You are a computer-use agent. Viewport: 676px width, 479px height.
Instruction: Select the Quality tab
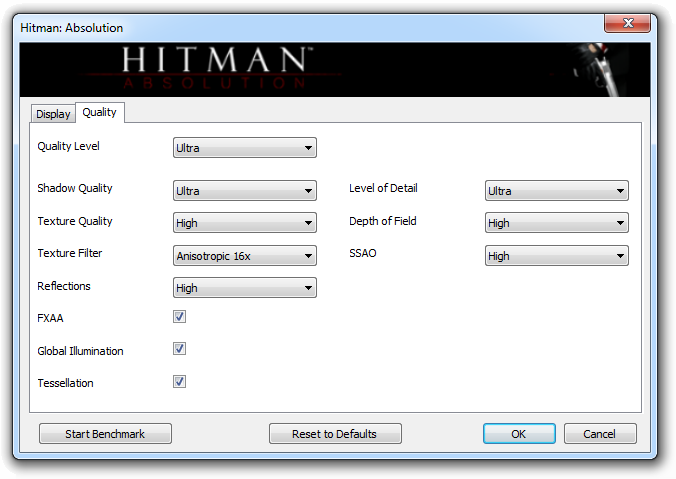[100, 113]
